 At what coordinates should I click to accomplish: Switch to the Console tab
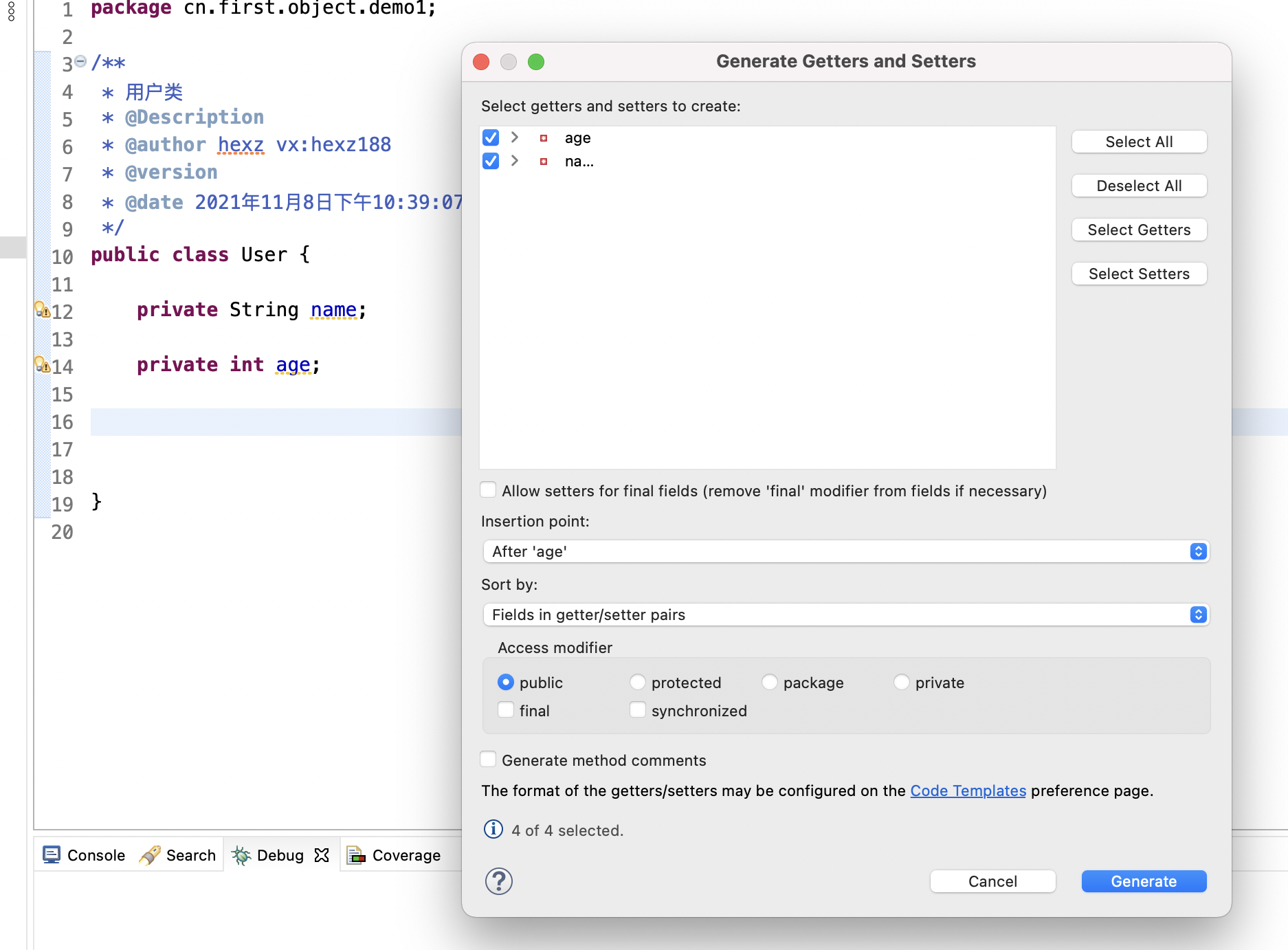tap(85, 855)
